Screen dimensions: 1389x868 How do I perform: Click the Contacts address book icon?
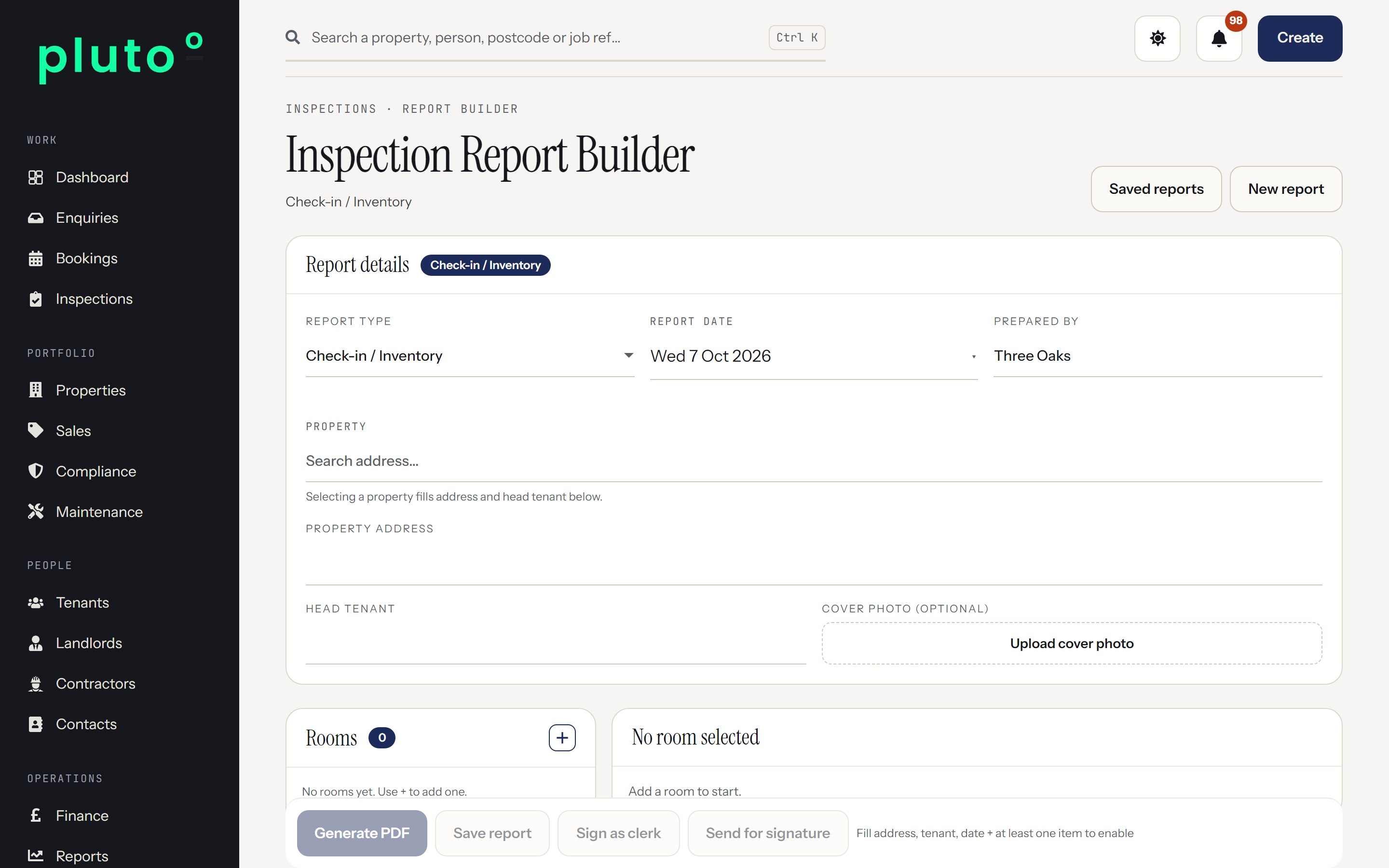36,724
